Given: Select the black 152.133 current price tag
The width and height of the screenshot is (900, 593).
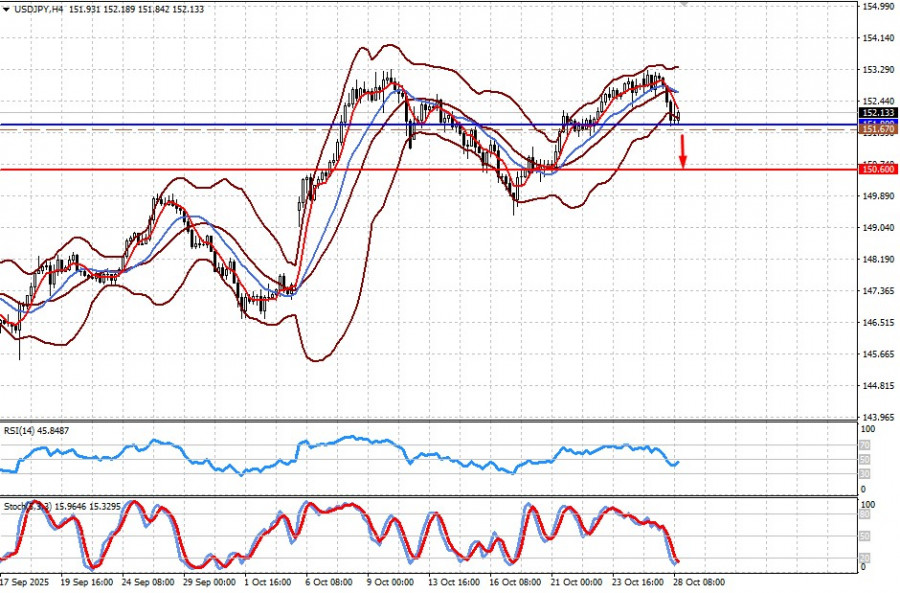Looking at the screenshot, I should [877, 114].
